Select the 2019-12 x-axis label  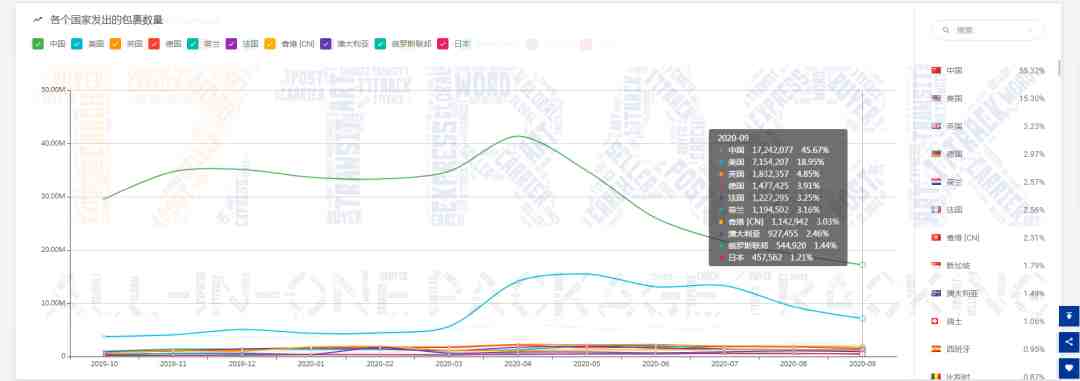241,364
